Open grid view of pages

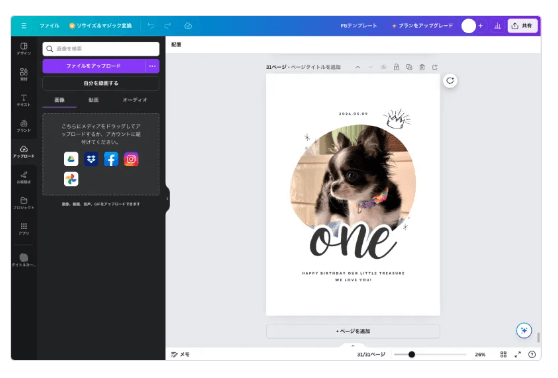503,355
